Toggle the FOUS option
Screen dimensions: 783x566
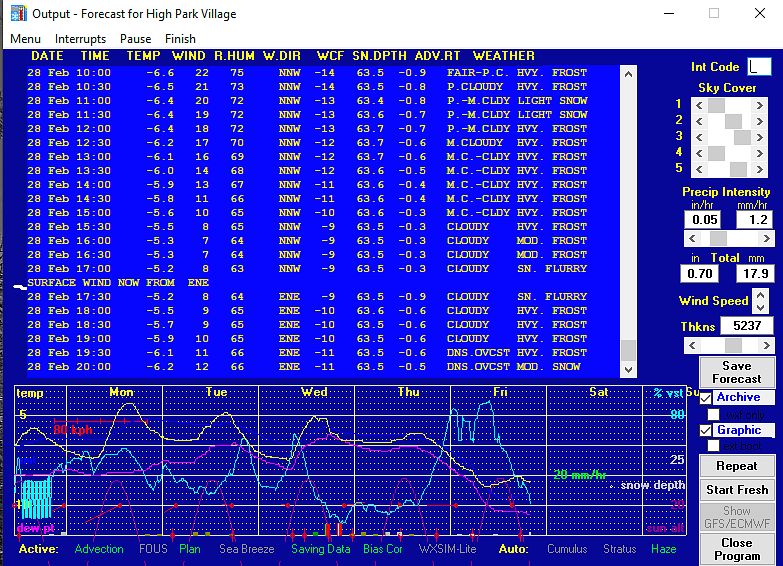click(x=153, y=549)
